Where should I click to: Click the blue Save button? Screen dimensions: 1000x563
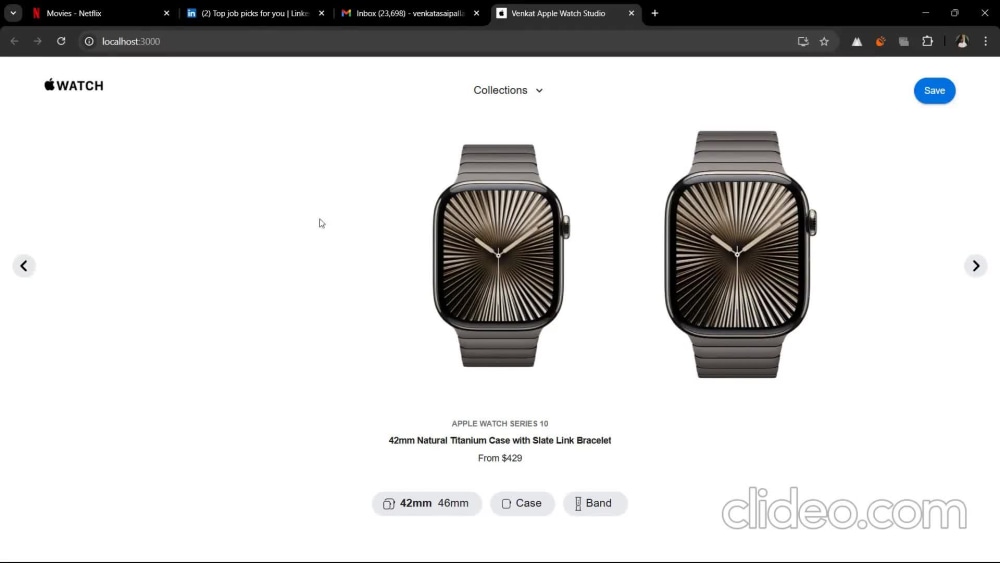934,91
